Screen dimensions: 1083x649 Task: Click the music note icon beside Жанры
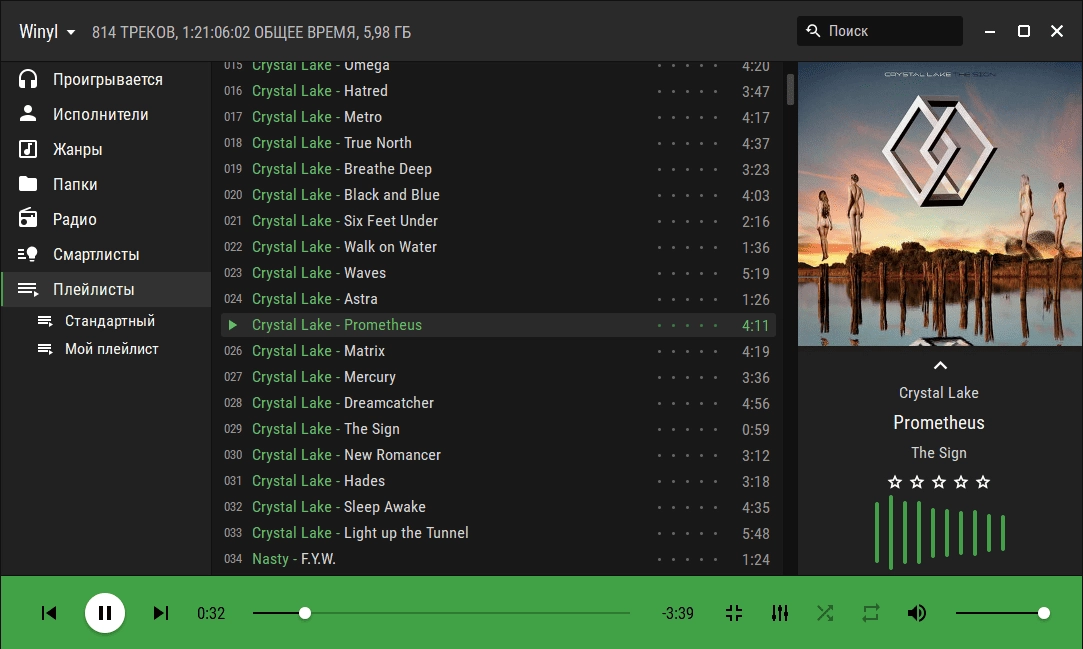[x=28, y=149]
